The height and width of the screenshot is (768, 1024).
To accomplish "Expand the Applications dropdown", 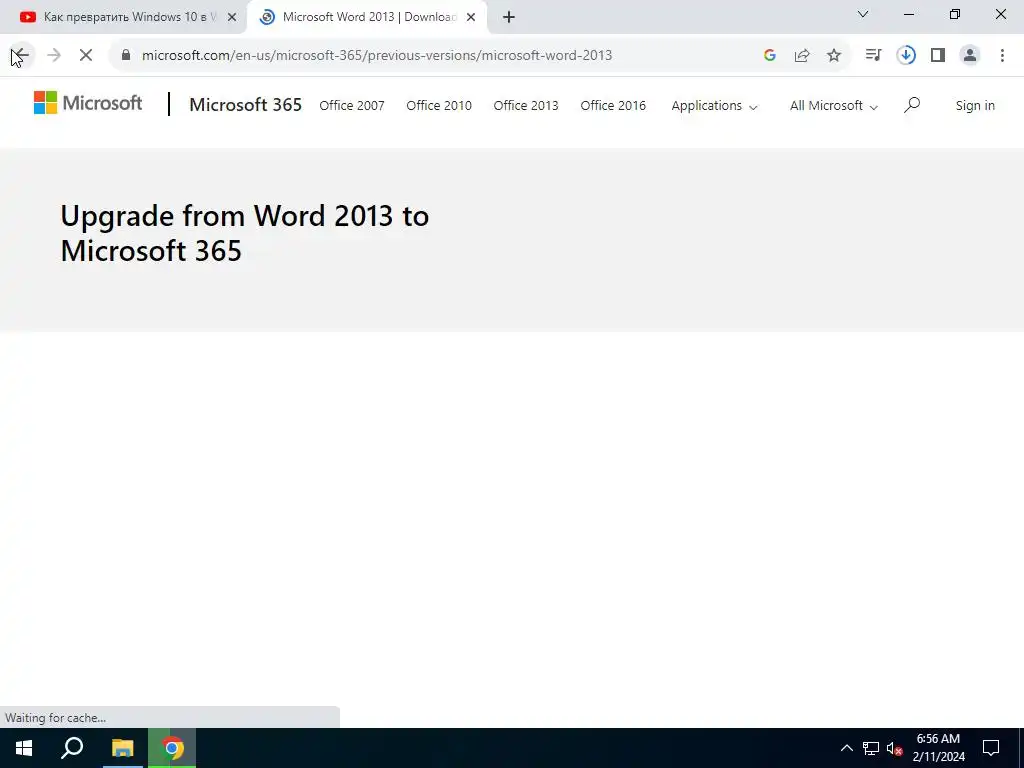I will pyautogui.click(x=714, y=106).
